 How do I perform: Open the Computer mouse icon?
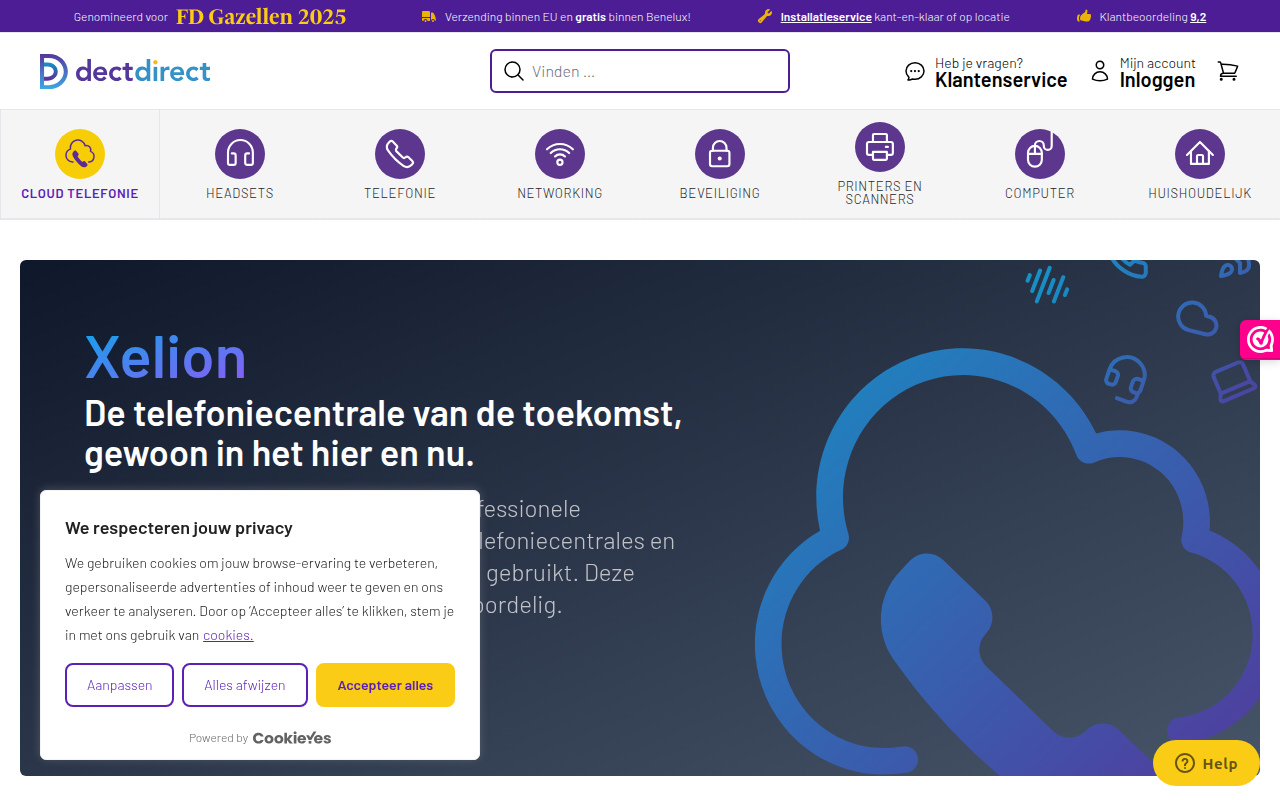pyautogui.click(x=1040, y=154)
